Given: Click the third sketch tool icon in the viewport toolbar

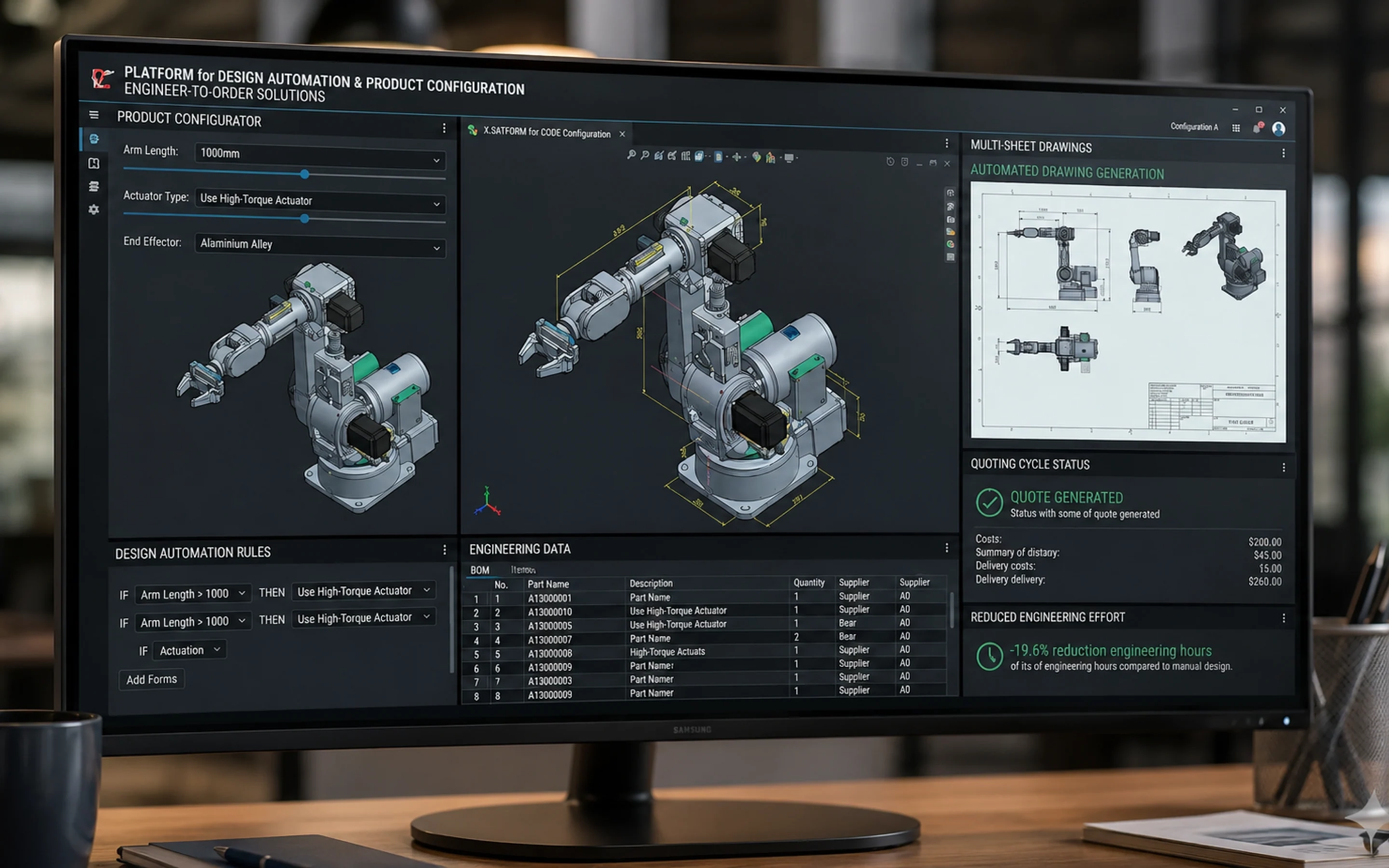Looking at the screenshot, I should pyautogui.click(x=658, y=155).
